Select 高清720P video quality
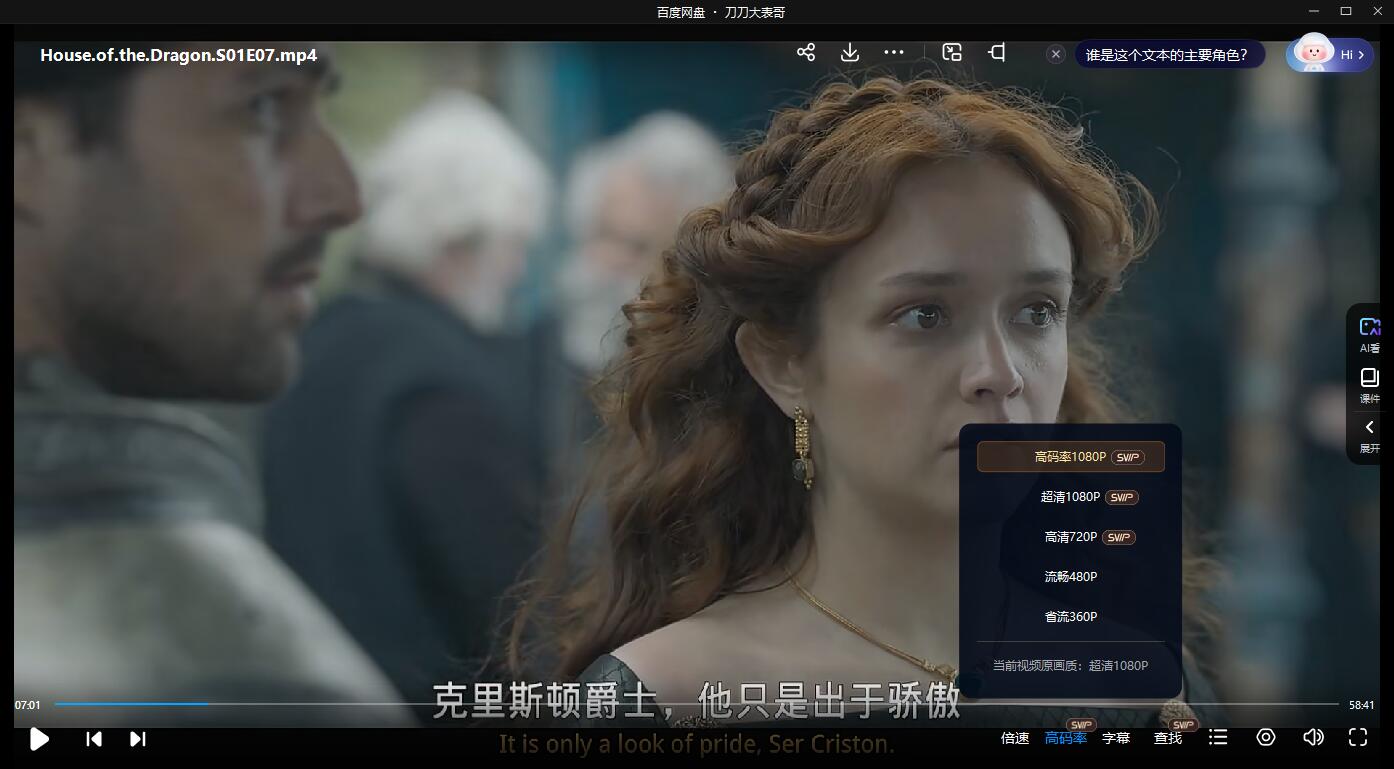 click(1070, 536)
